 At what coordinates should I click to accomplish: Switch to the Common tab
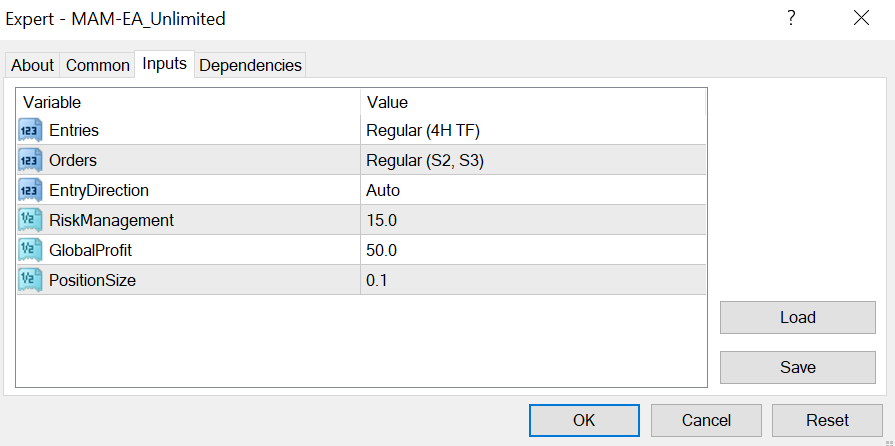click(x=98, y=65)
